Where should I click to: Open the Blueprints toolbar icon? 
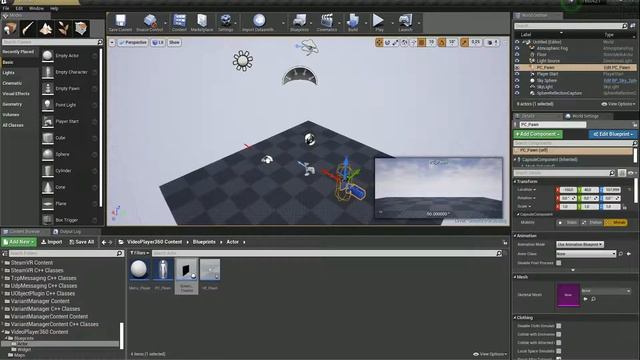[x=299, y=22]
